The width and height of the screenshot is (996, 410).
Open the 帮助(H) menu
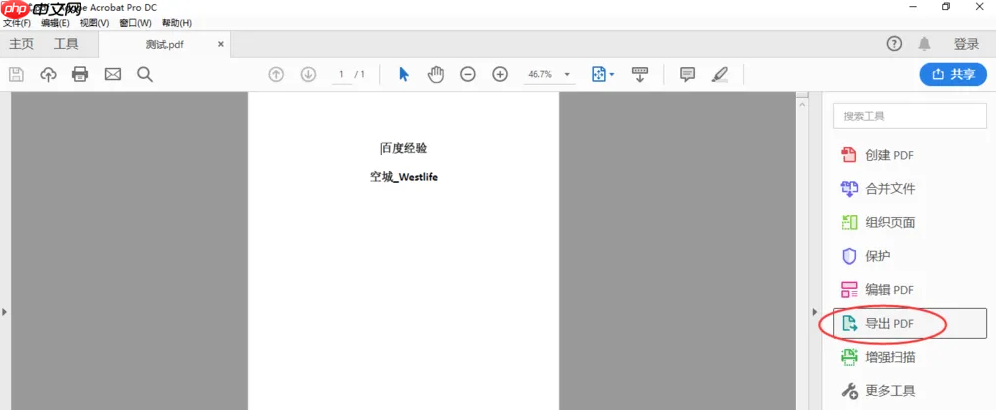click(x=177, y=23)
